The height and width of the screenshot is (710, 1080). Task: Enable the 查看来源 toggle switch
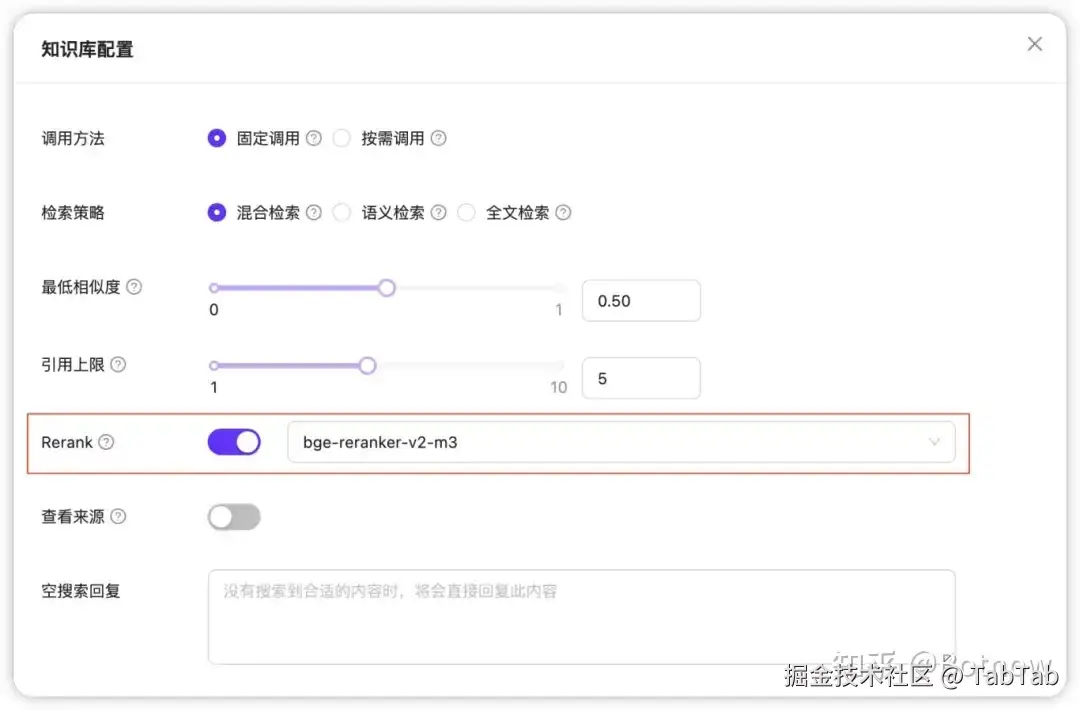click(x=234, y=516)
